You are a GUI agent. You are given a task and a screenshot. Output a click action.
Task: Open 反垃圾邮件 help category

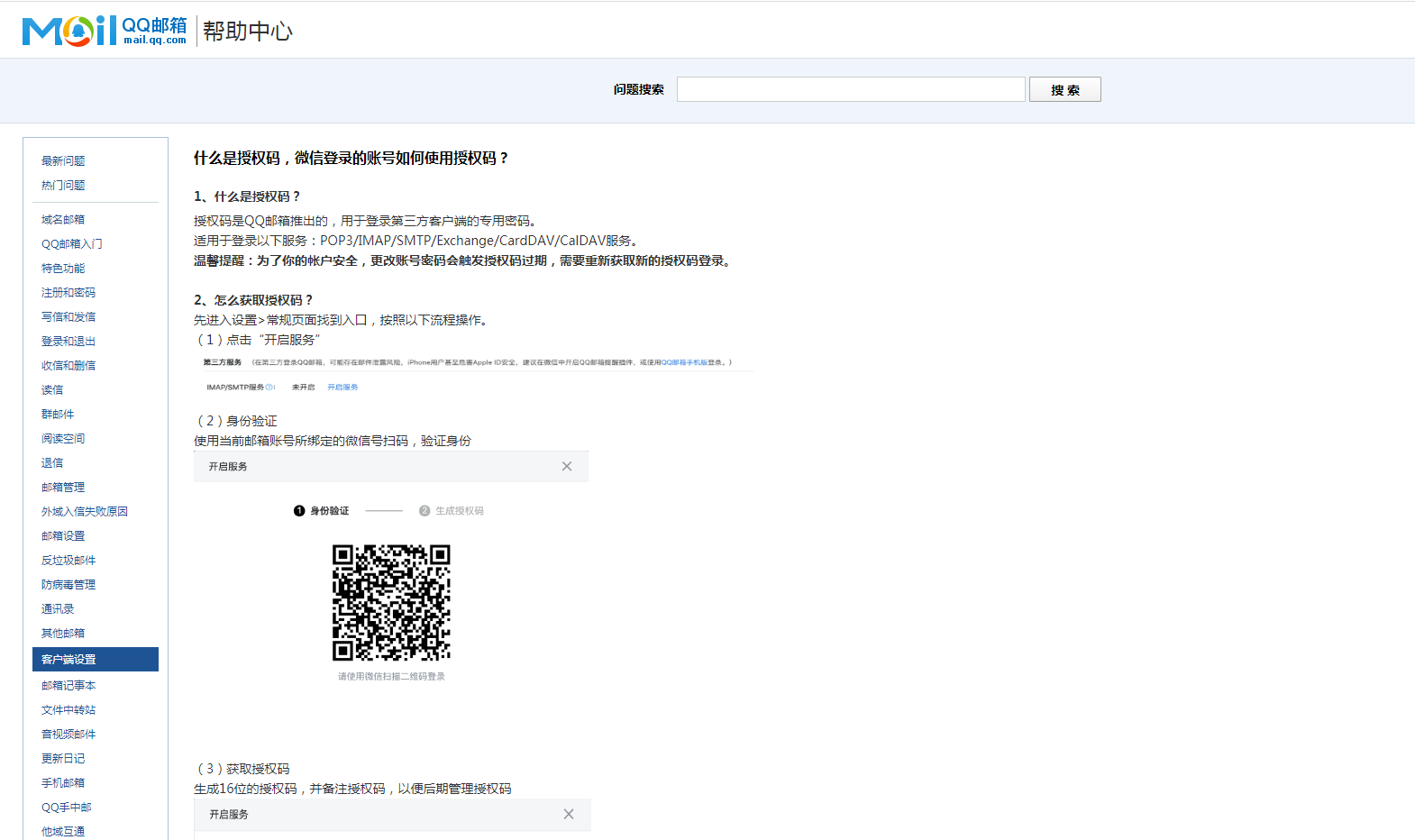(x=68, y=561)
